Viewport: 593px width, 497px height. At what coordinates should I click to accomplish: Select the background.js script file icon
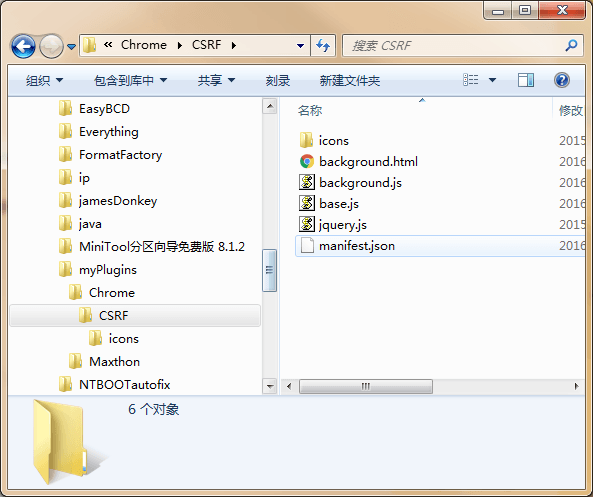tap(307, 182)
